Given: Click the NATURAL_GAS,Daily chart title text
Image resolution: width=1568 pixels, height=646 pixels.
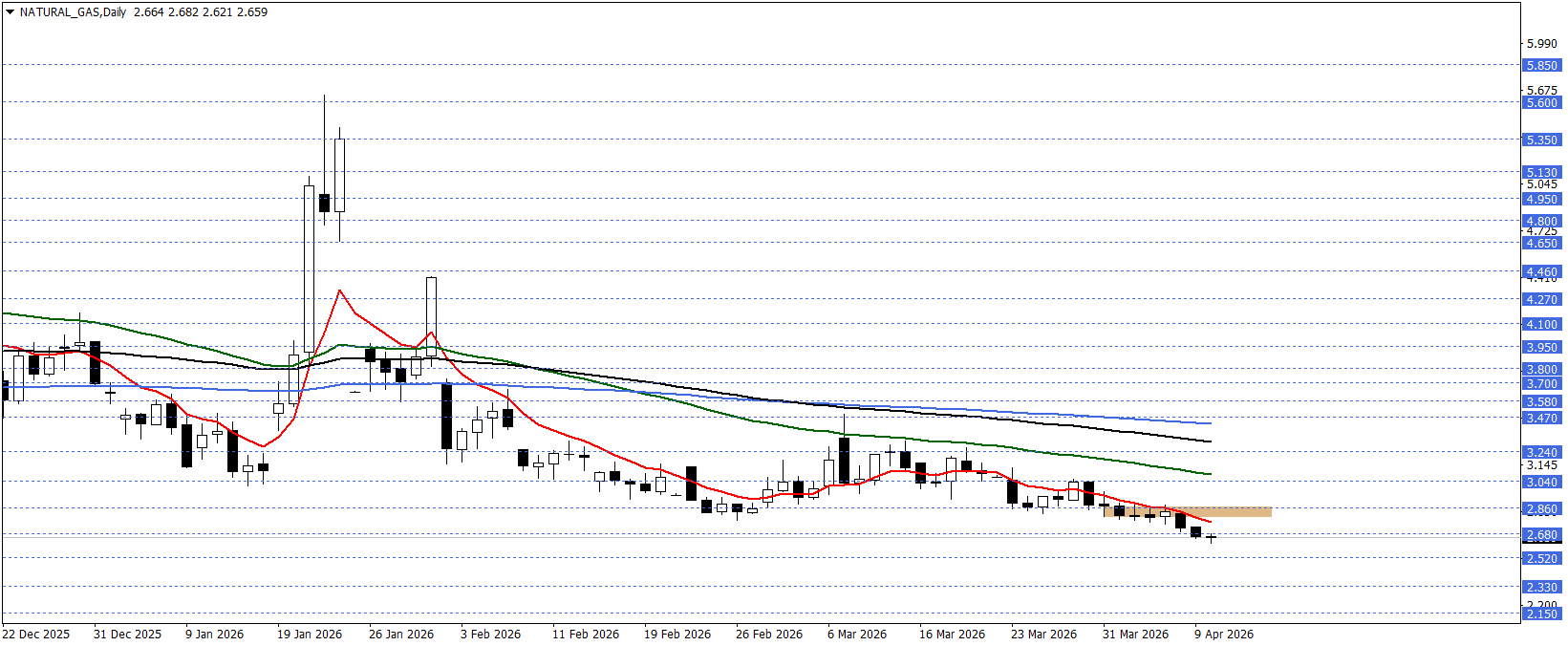Looking at the screenshot, I should (73, 12).
